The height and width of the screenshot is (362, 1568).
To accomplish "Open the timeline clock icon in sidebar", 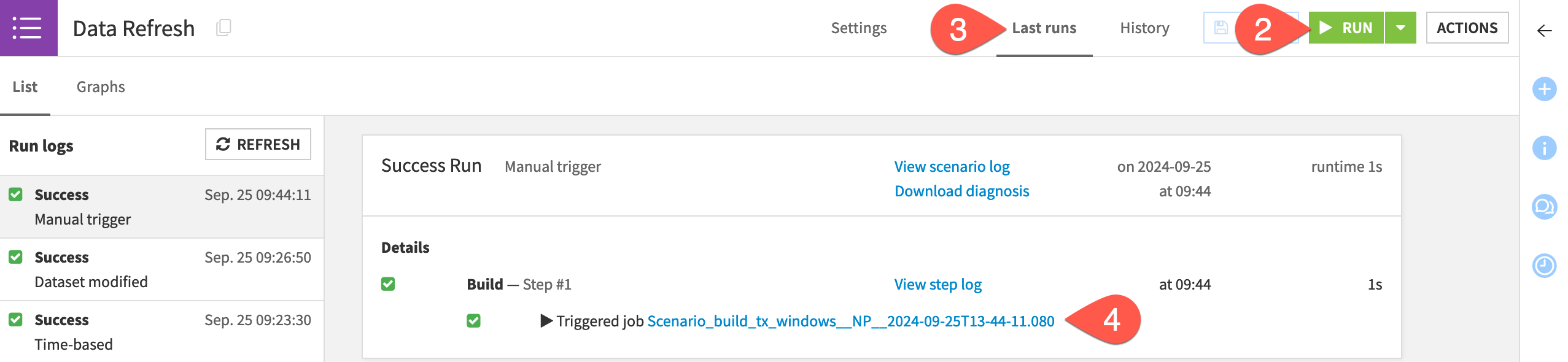I will (x=1544, y=266).
